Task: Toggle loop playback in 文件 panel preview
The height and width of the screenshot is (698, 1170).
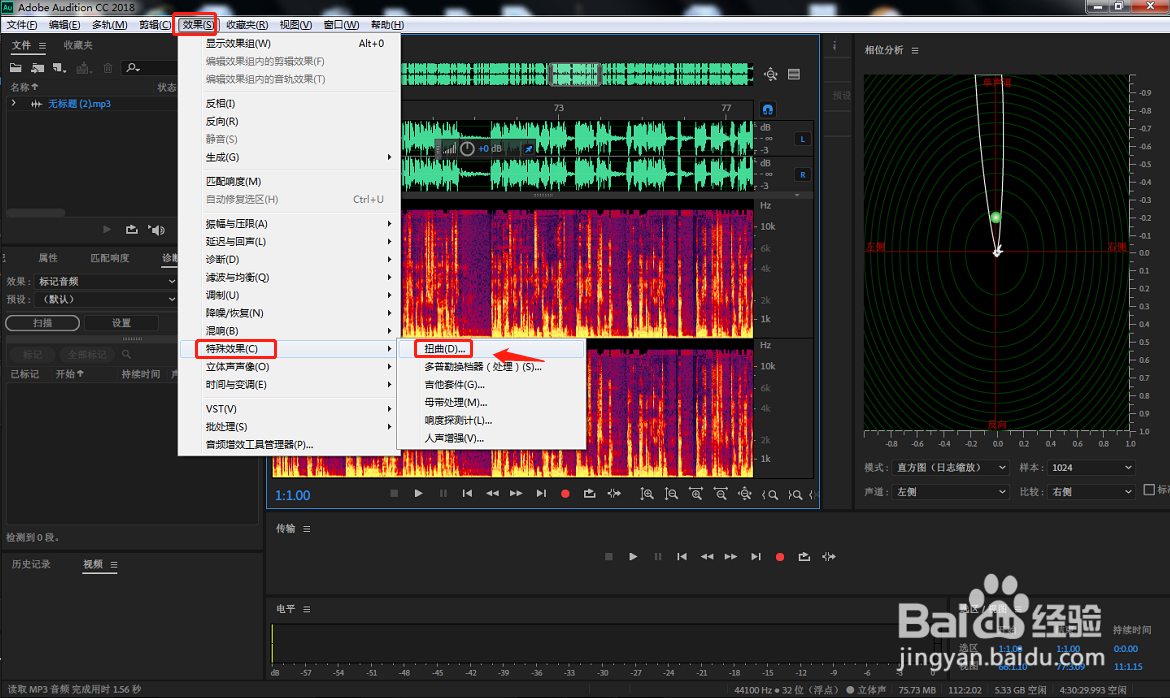Action: 132,229
